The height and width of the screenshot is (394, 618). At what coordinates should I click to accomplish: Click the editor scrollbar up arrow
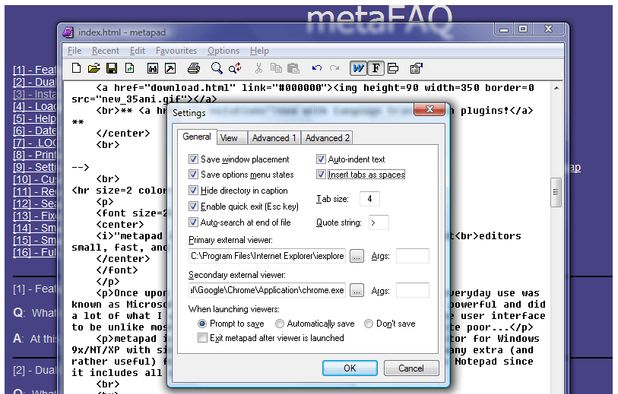pos(556,88)
